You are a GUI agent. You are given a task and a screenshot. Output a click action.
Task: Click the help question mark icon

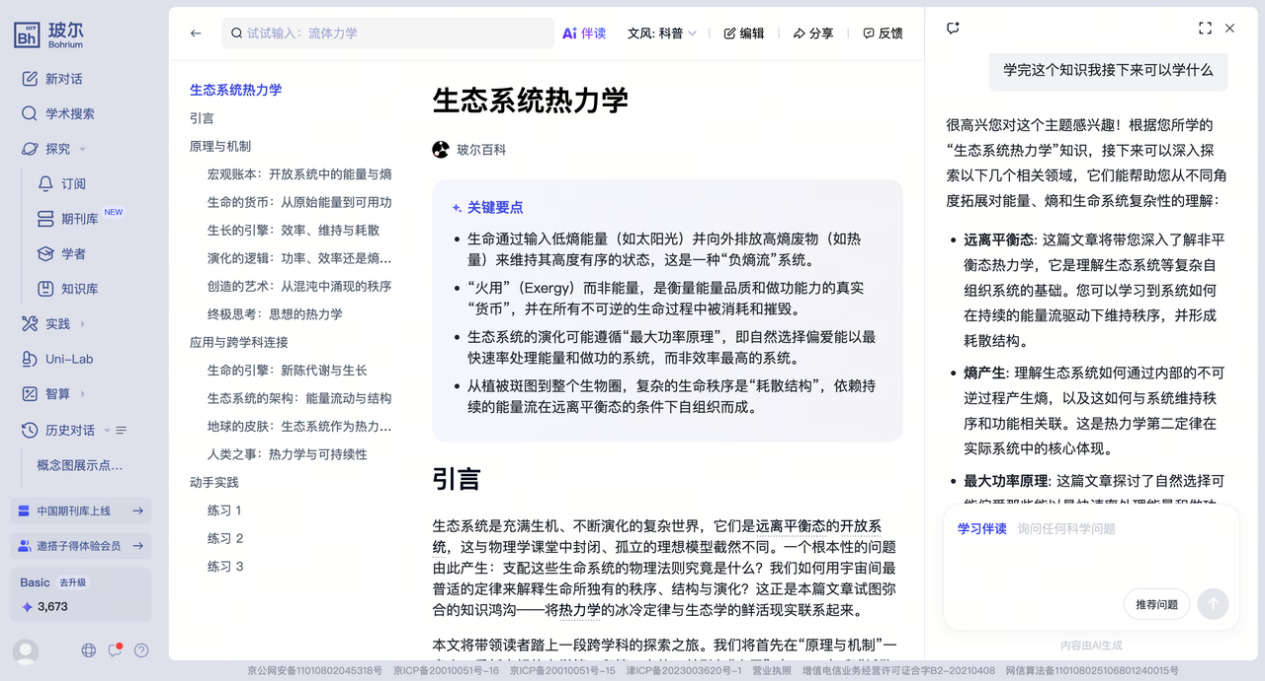tap(141, 650)
